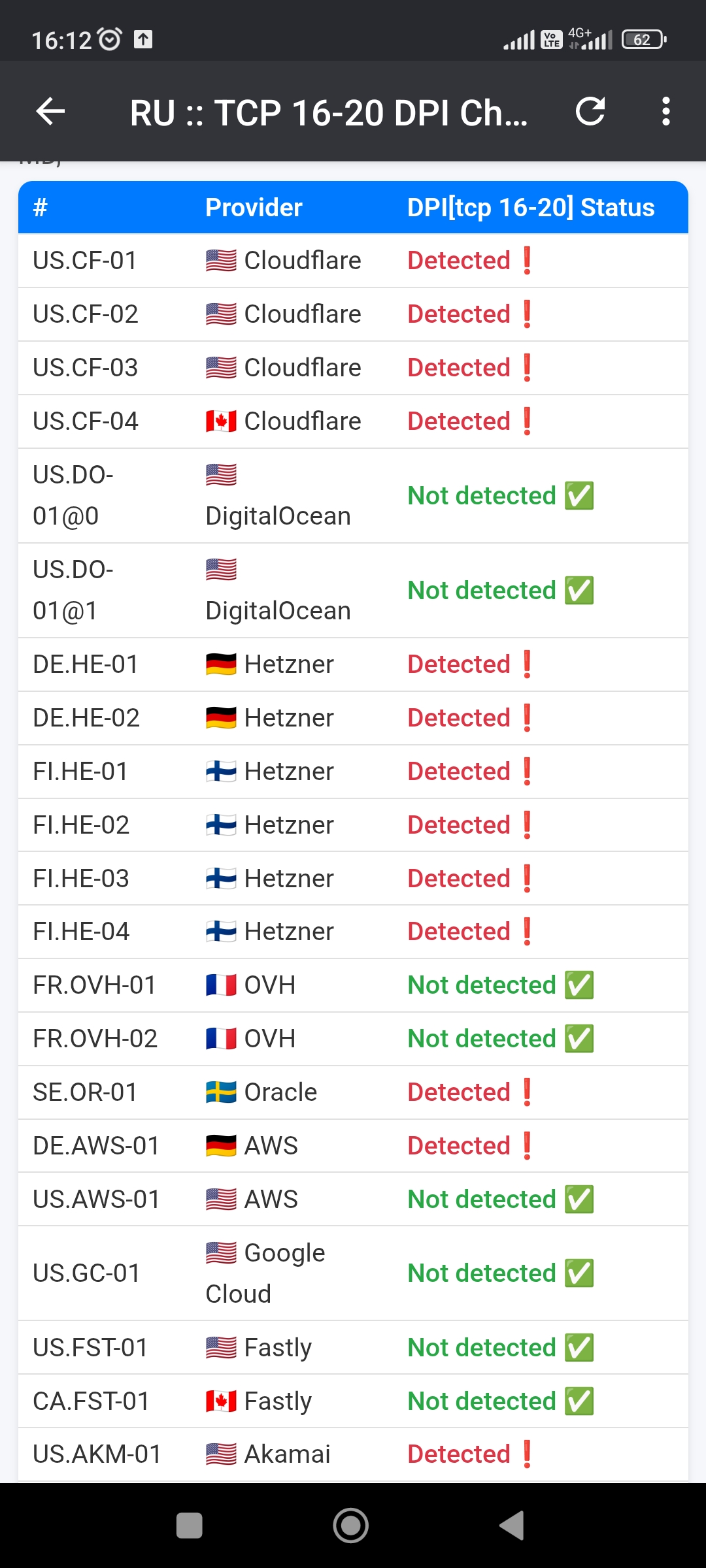Tap the Provider column header
The image size is (706, 1568).
point(254,208)
